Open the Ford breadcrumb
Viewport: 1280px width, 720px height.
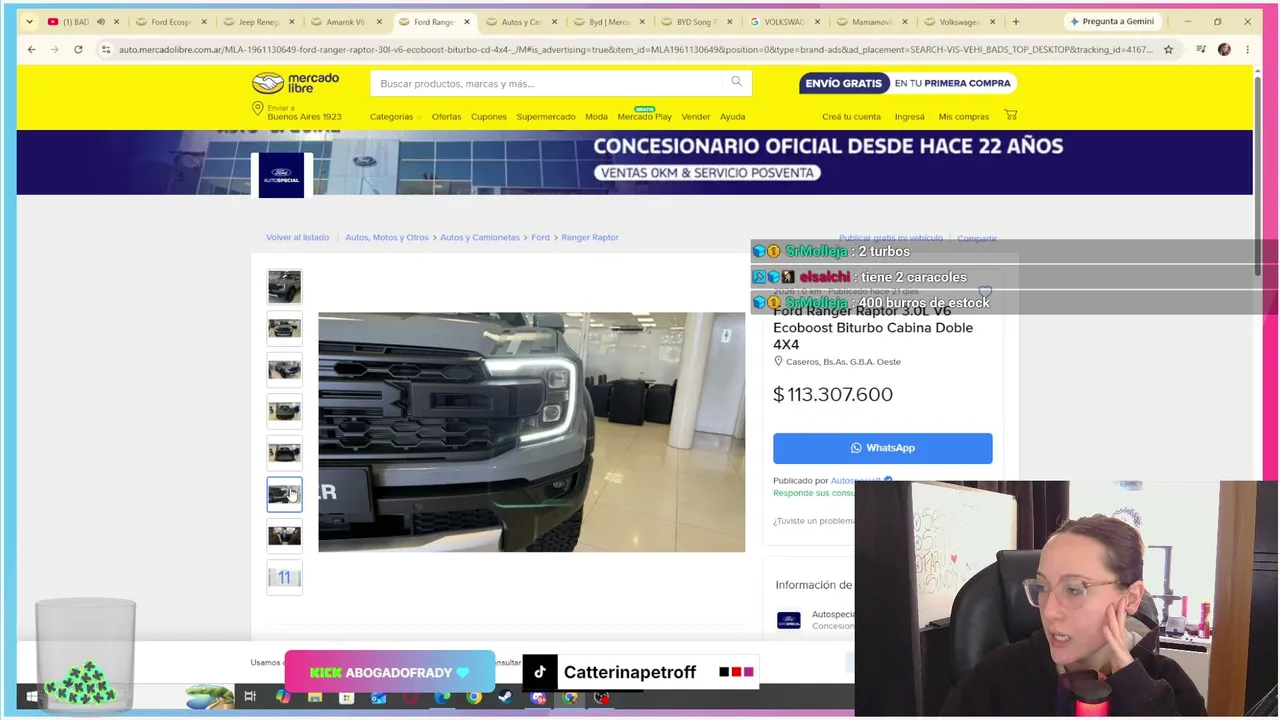pos(540,238)
